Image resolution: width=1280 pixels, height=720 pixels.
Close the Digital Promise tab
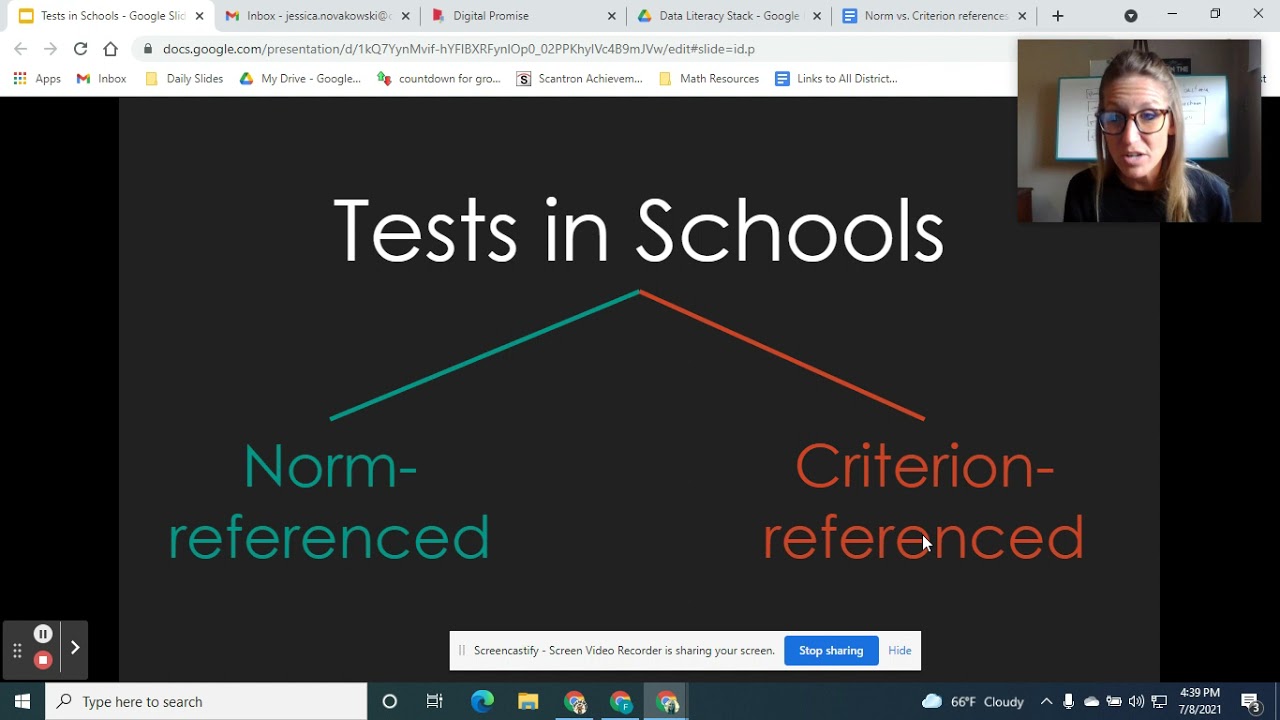(x=612, y=16)
